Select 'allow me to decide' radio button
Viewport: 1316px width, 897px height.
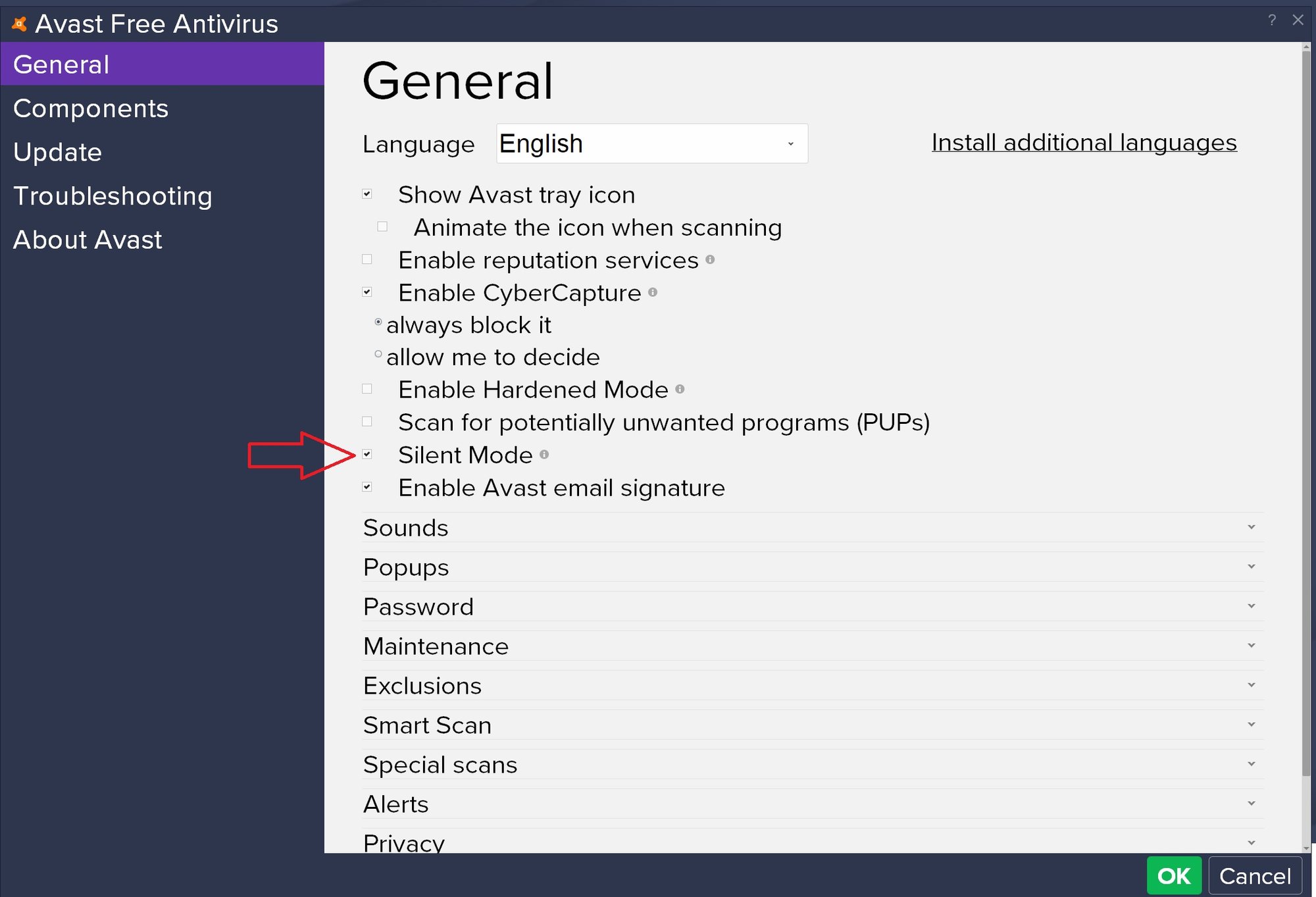tap(378, 355)
